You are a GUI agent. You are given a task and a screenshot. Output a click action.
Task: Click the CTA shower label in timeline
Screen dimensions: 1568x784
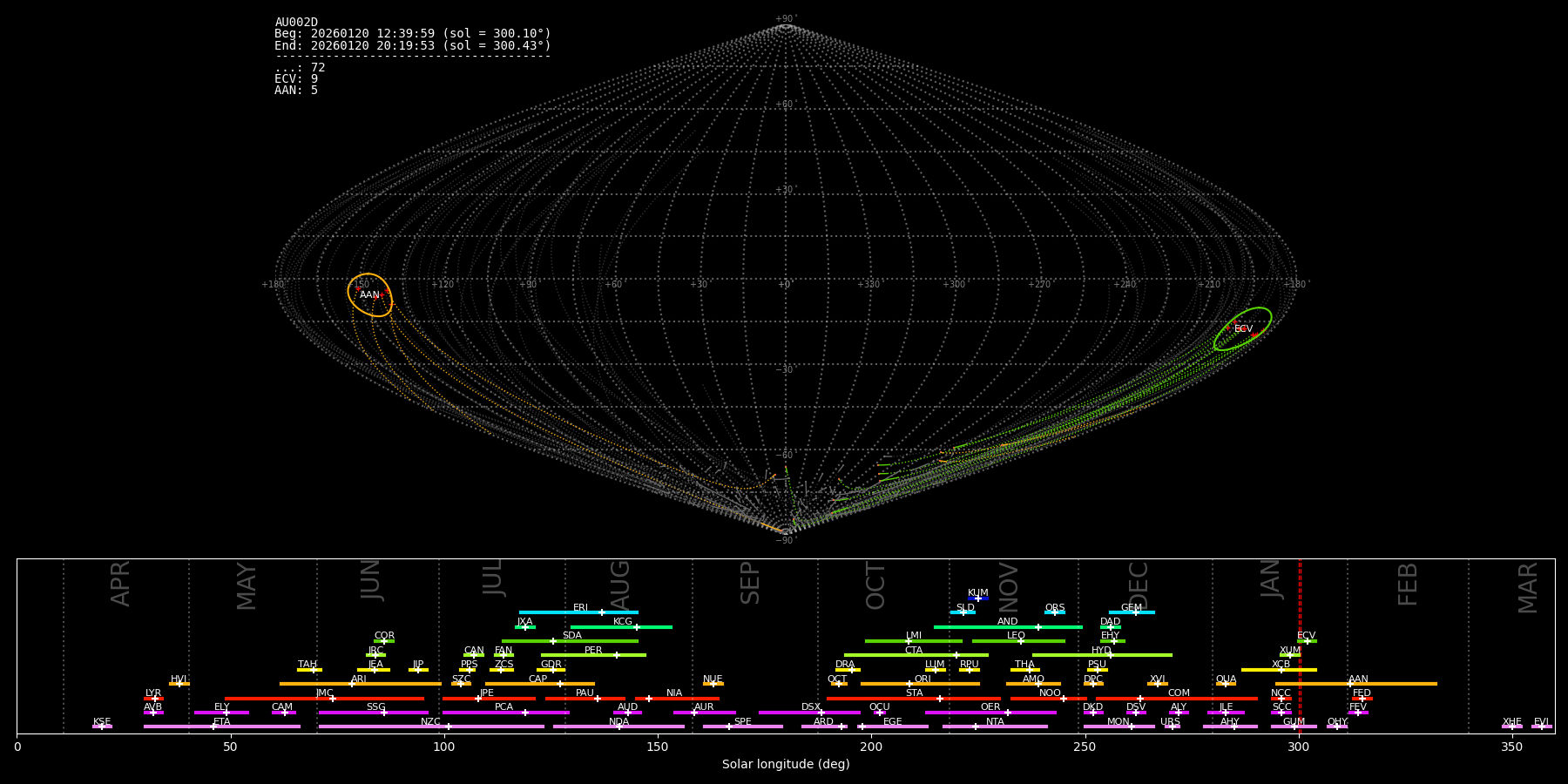pyautogui.click(x=914, y=651)
